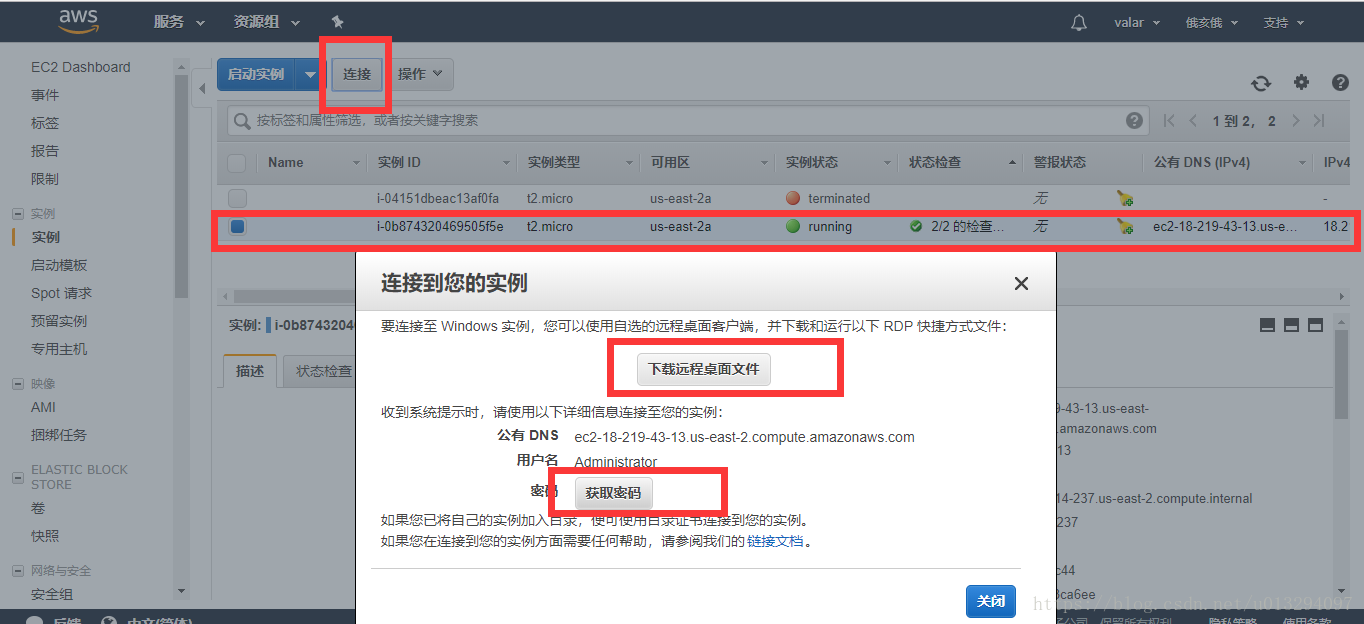Open 报告 reports in sidebar
This screenshot has width=1364, height=624.
click(x=45, y=151)
